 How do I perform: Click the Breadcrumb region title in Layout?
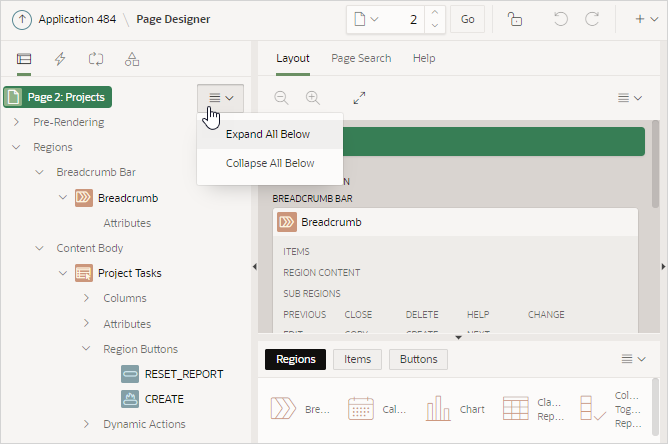click(x=331, y=222)
